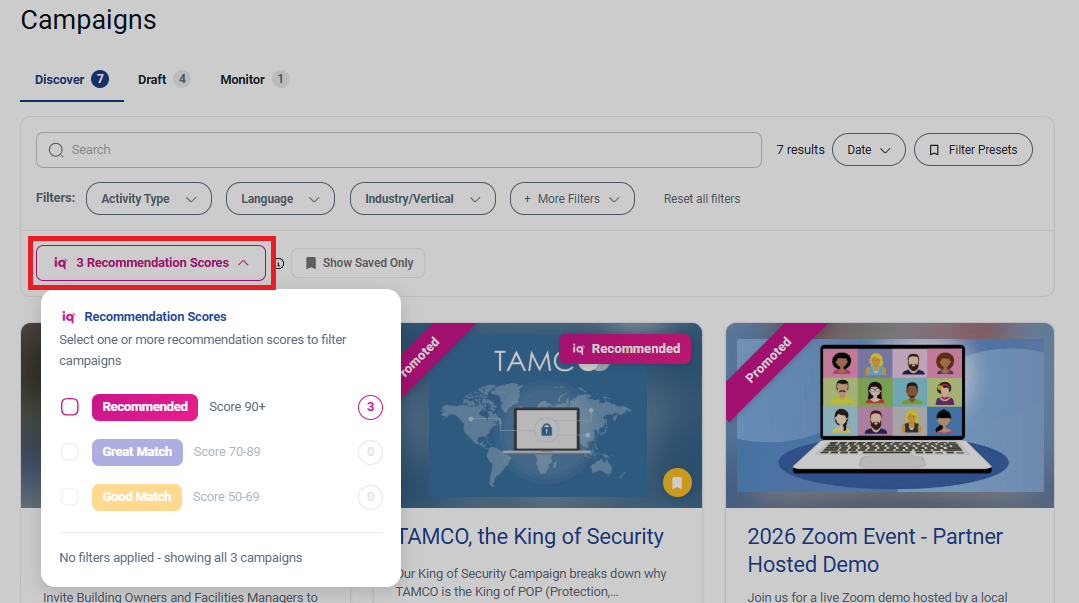The height and width of the screenshot is (603, 1079).
Task: Open Filter Presets
Action: [x=973, y=150]
